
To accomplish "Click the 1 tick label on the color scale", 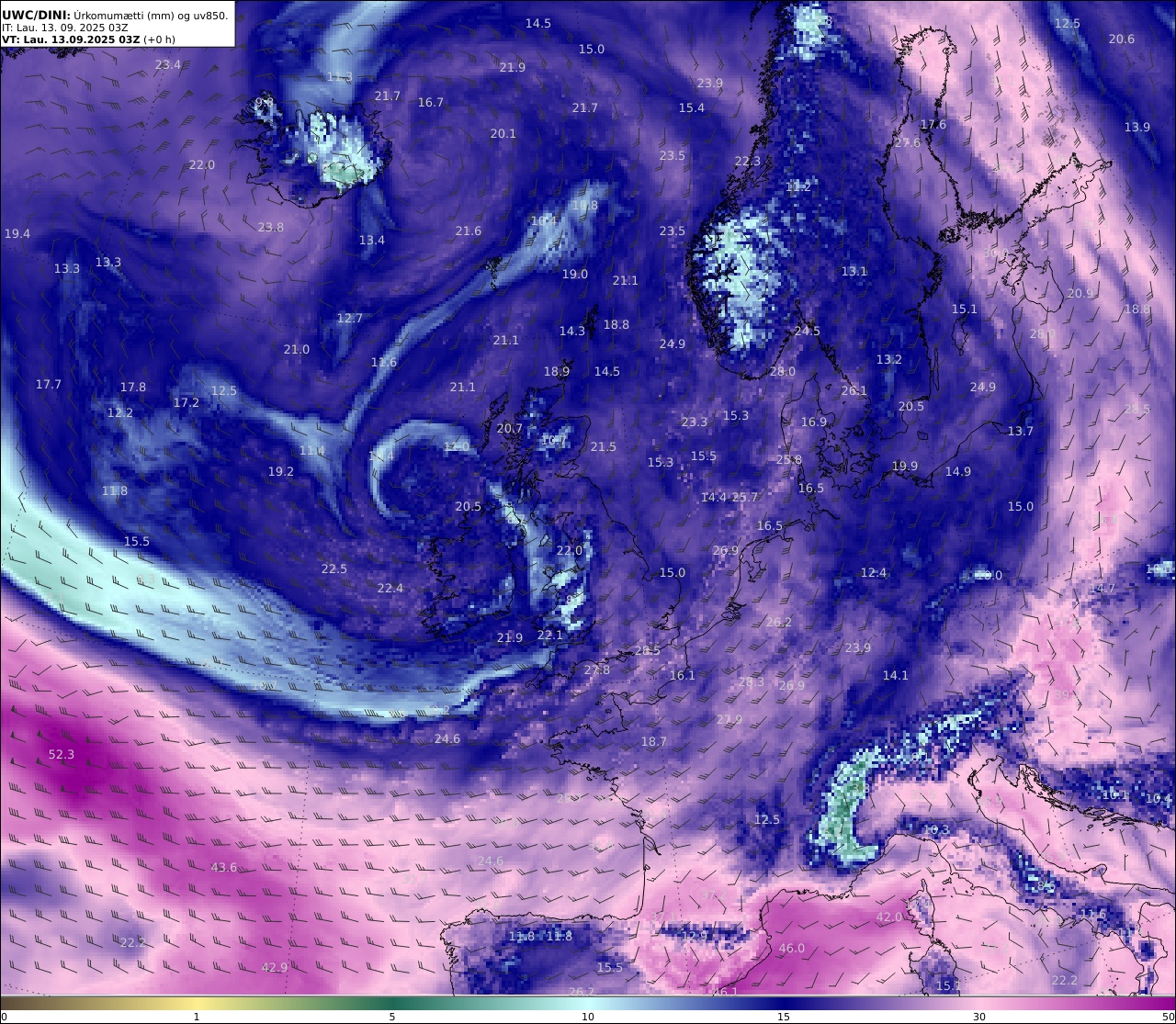I will [197, 1017].
